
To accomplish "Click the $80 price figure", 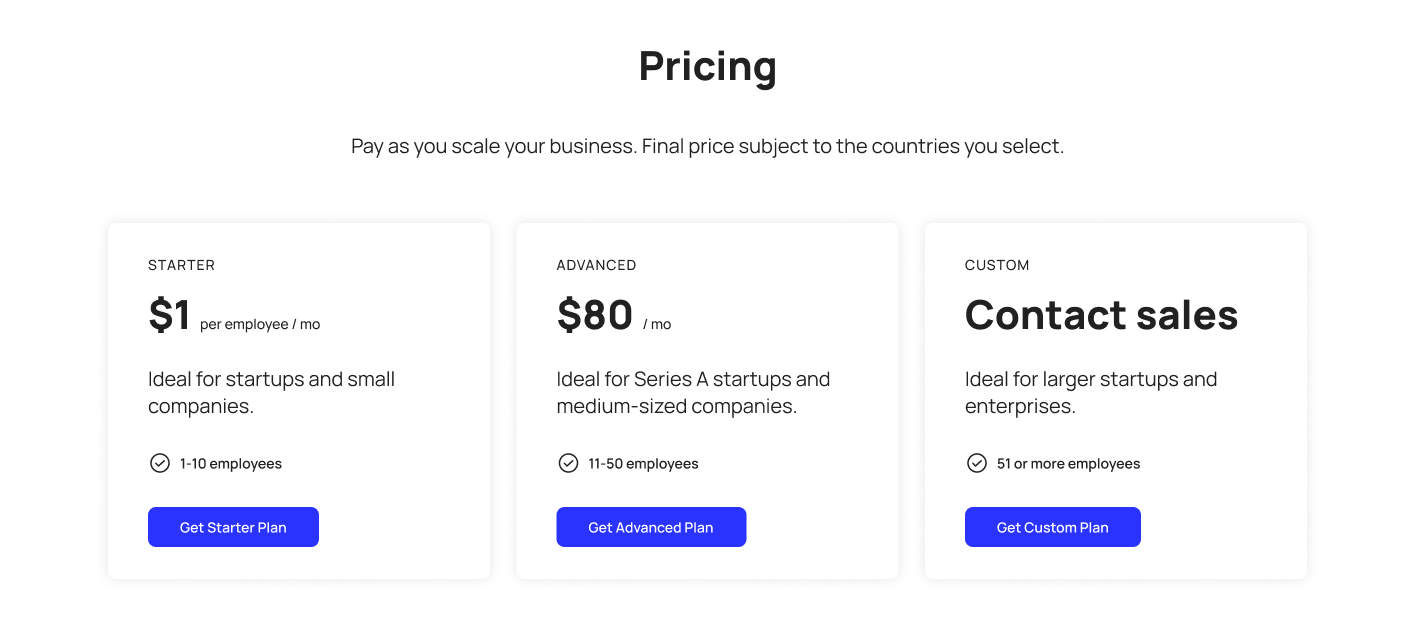I will pyautogui.click(x=594, y=315).
